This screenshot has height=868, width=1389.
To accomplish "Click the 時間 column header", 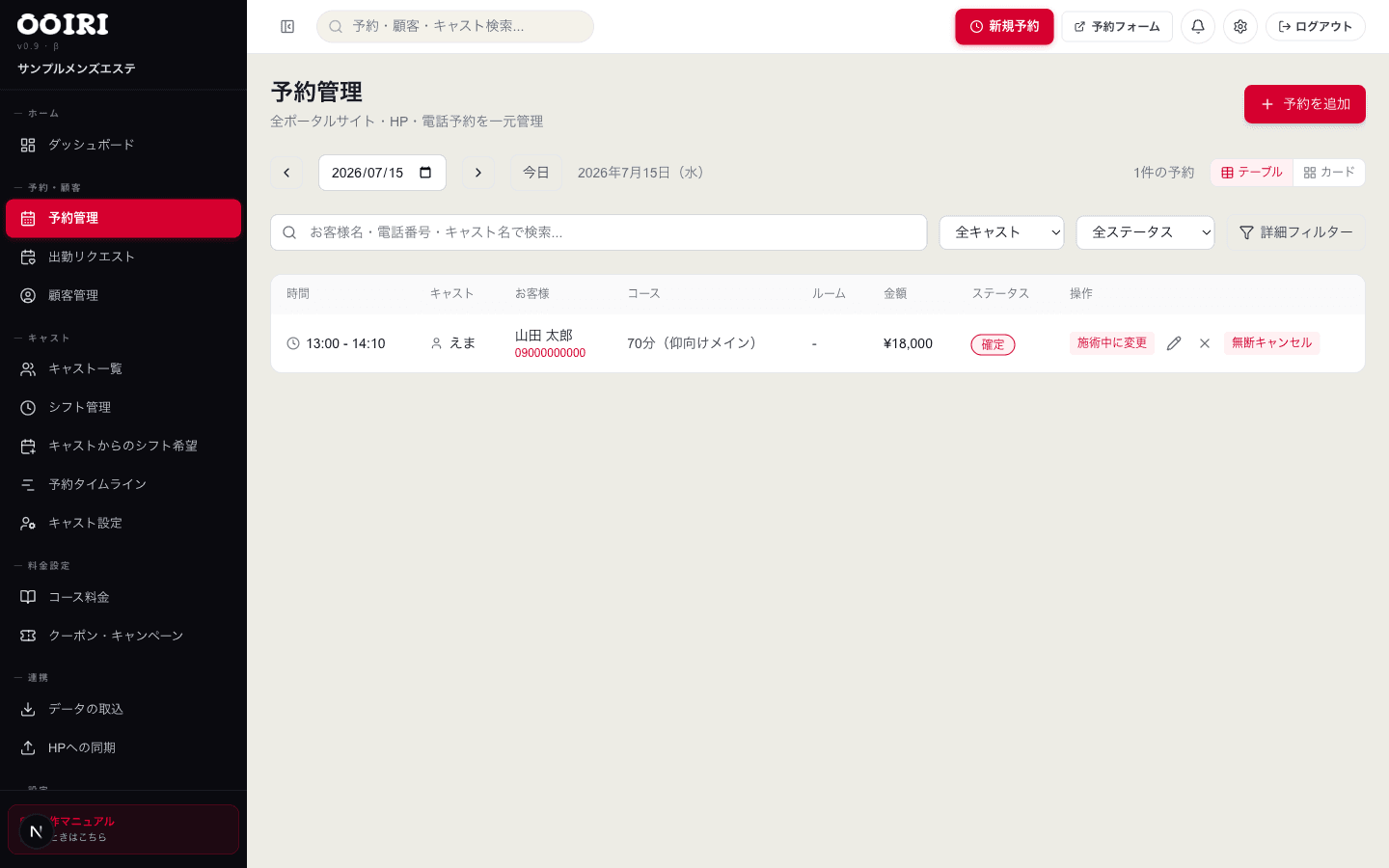I will 298,293.
